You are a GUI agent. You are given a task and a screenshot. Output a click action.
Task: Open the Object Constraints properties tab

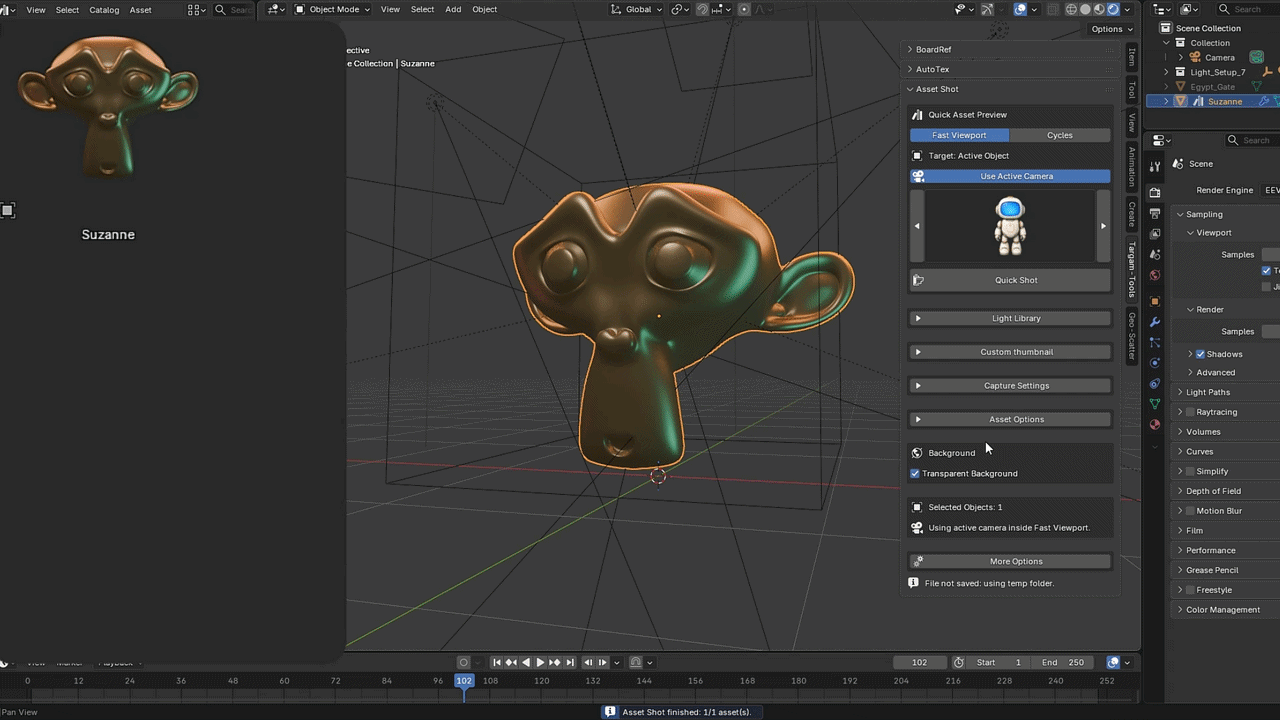click(x=1155, y=384)
